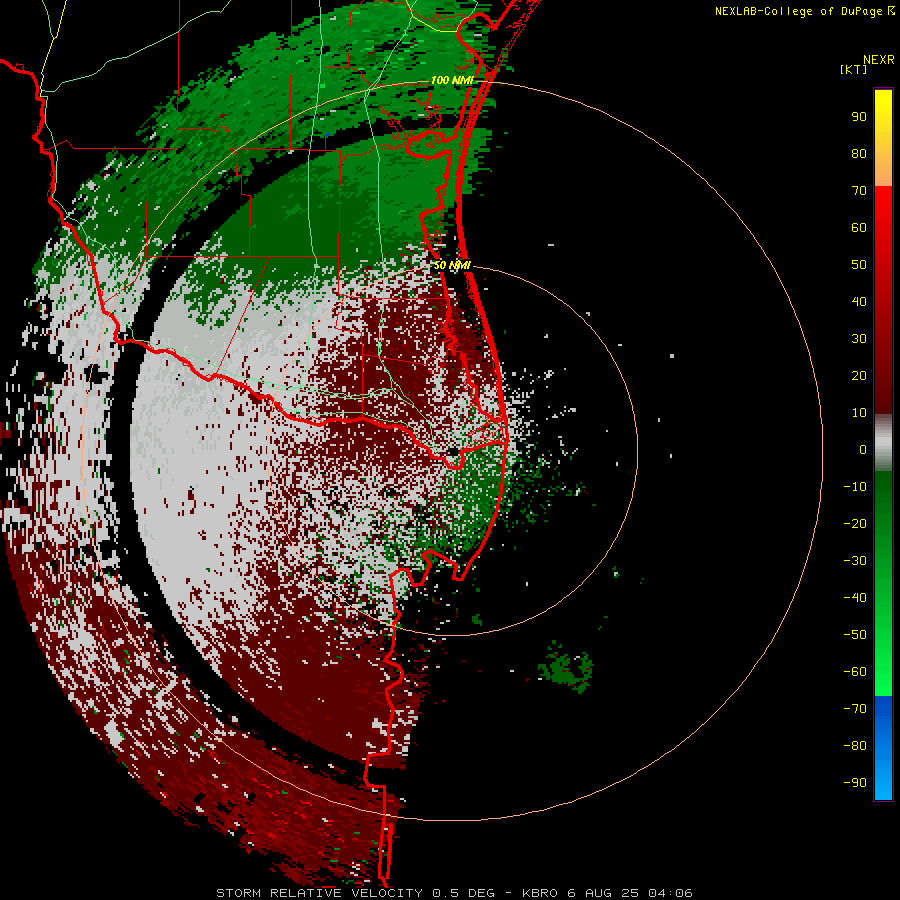Click the gray zero-velocity segment of color bar
Image resolution: width=900 pixels, height=900 pixels.
(883, 443)
